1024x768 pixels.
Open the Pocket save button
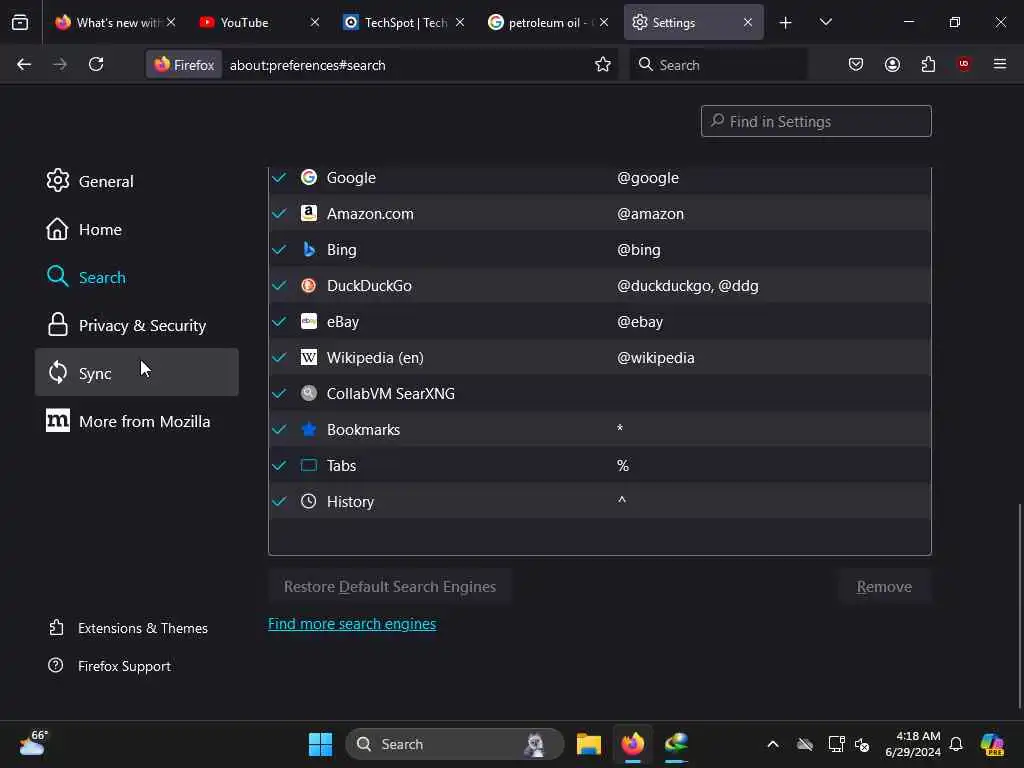click(856, 64)
